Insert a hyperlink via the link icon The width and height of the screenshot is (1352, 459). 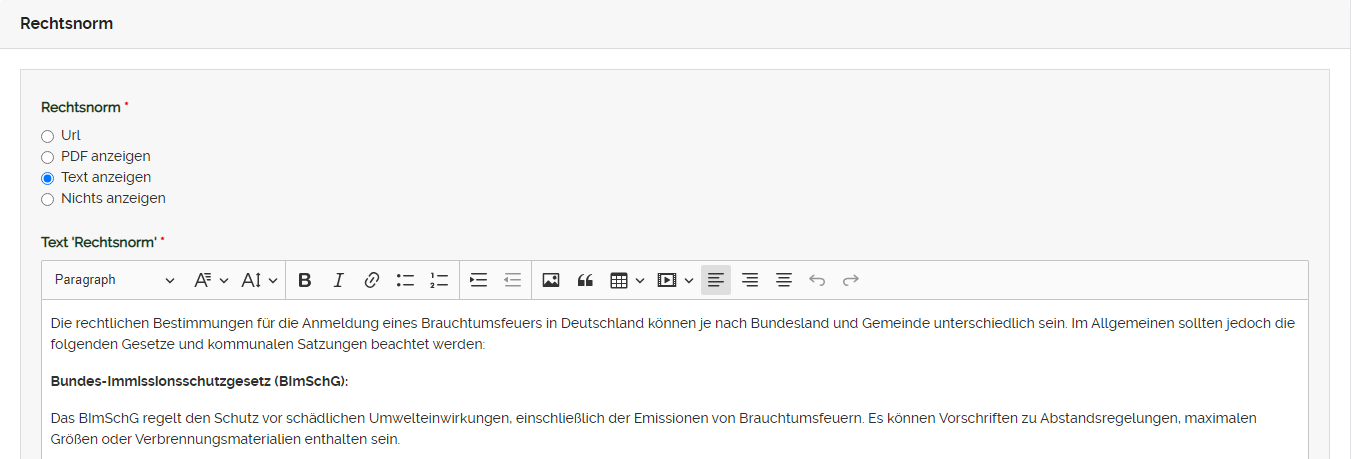click(371, 280)
